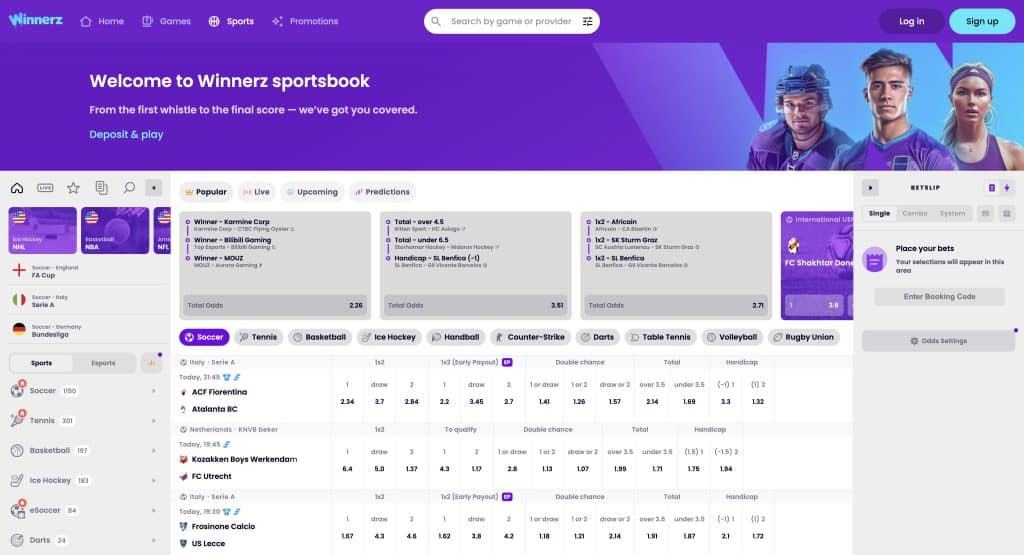The image size is (1024, 555).
Task: Select the Predictions filter tab
Action: click(383, 192)
